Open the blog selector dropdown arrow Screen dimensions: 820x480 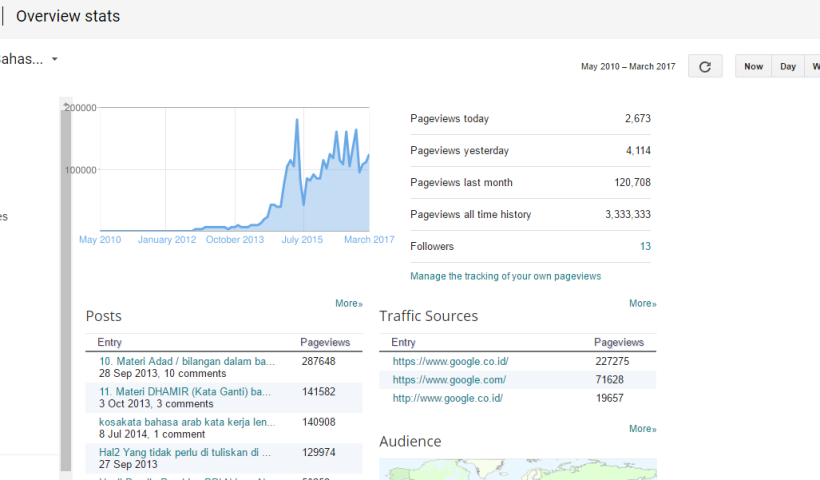(55, 59)
